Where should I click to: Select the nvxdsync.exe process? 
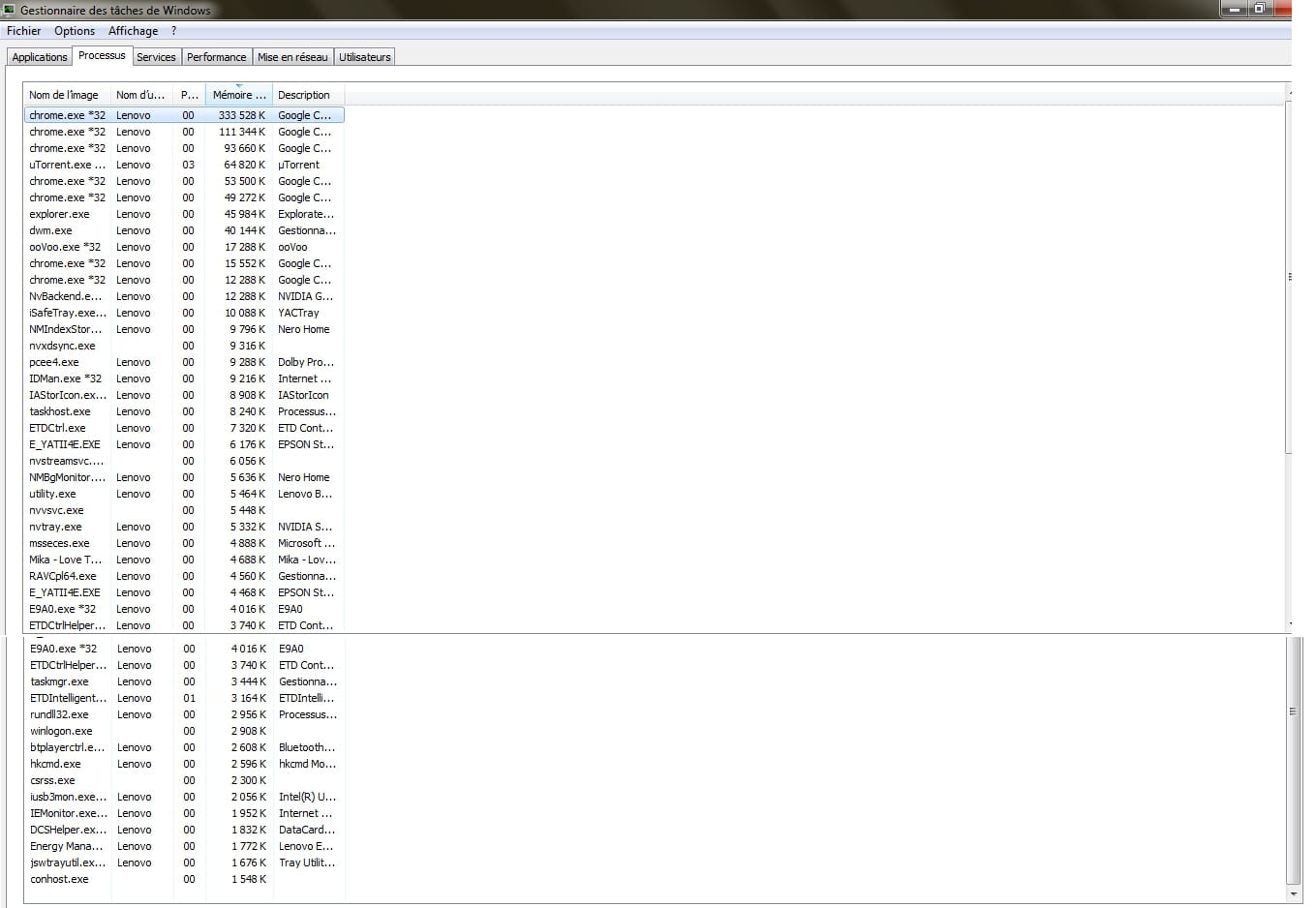pos(184,346)
